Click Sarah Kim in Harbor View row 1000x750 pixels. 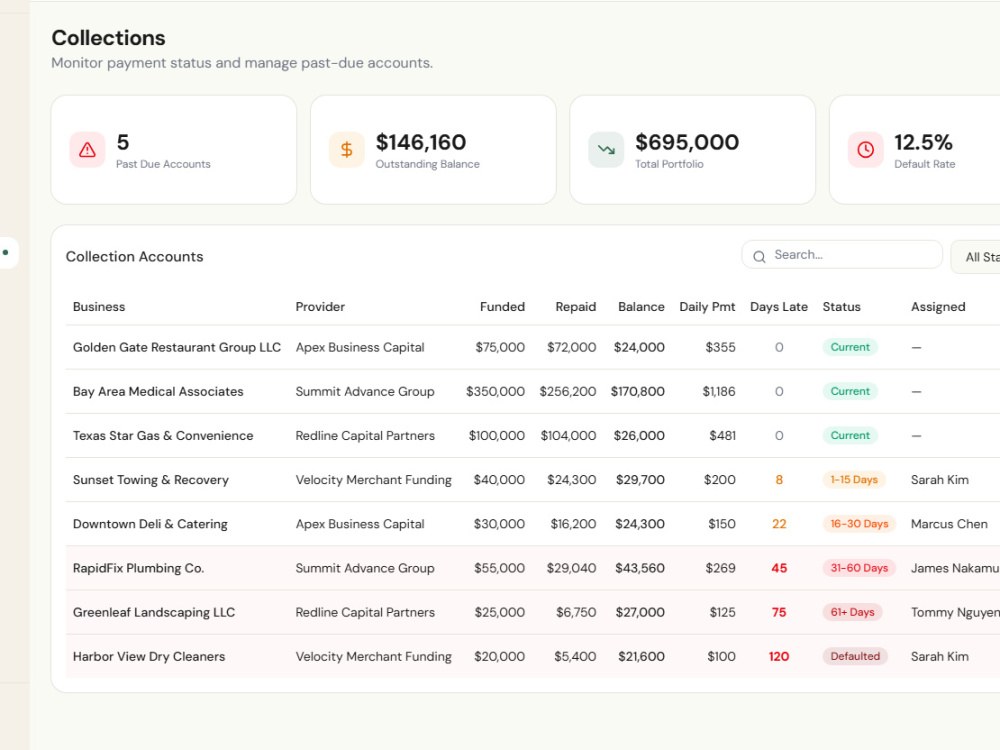click(x=939, y=656)
